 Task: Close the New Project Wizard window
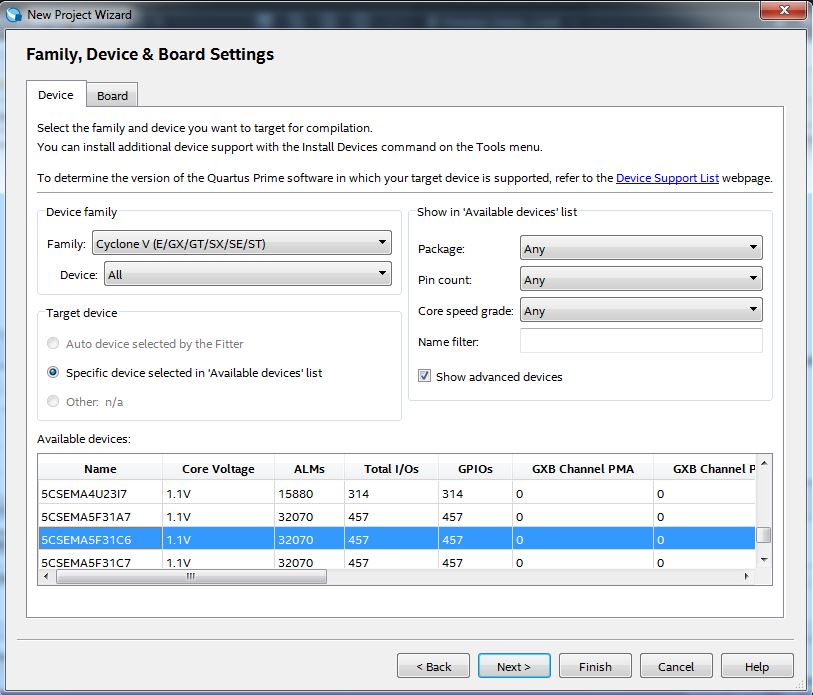[x=783, y=10]
